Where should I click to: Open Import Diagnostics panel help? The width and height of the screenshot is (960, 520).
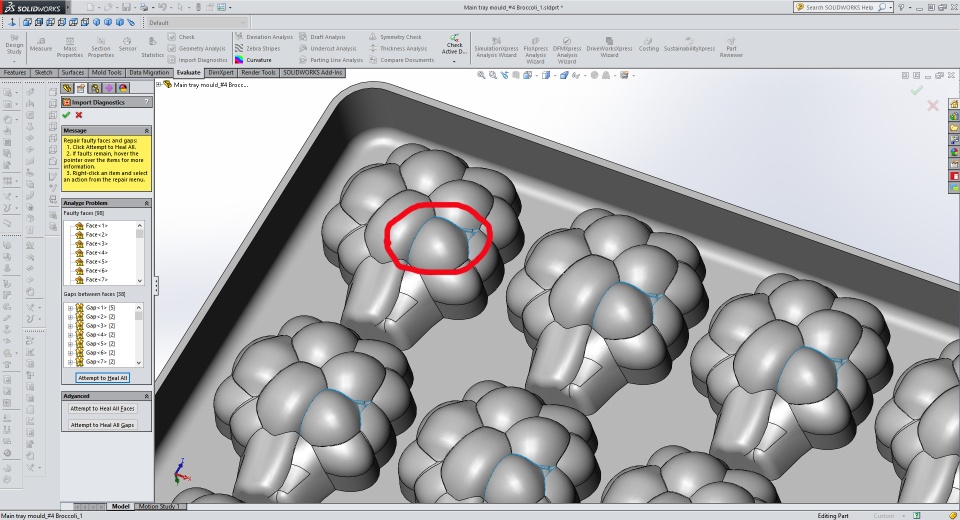coord(146,102)
